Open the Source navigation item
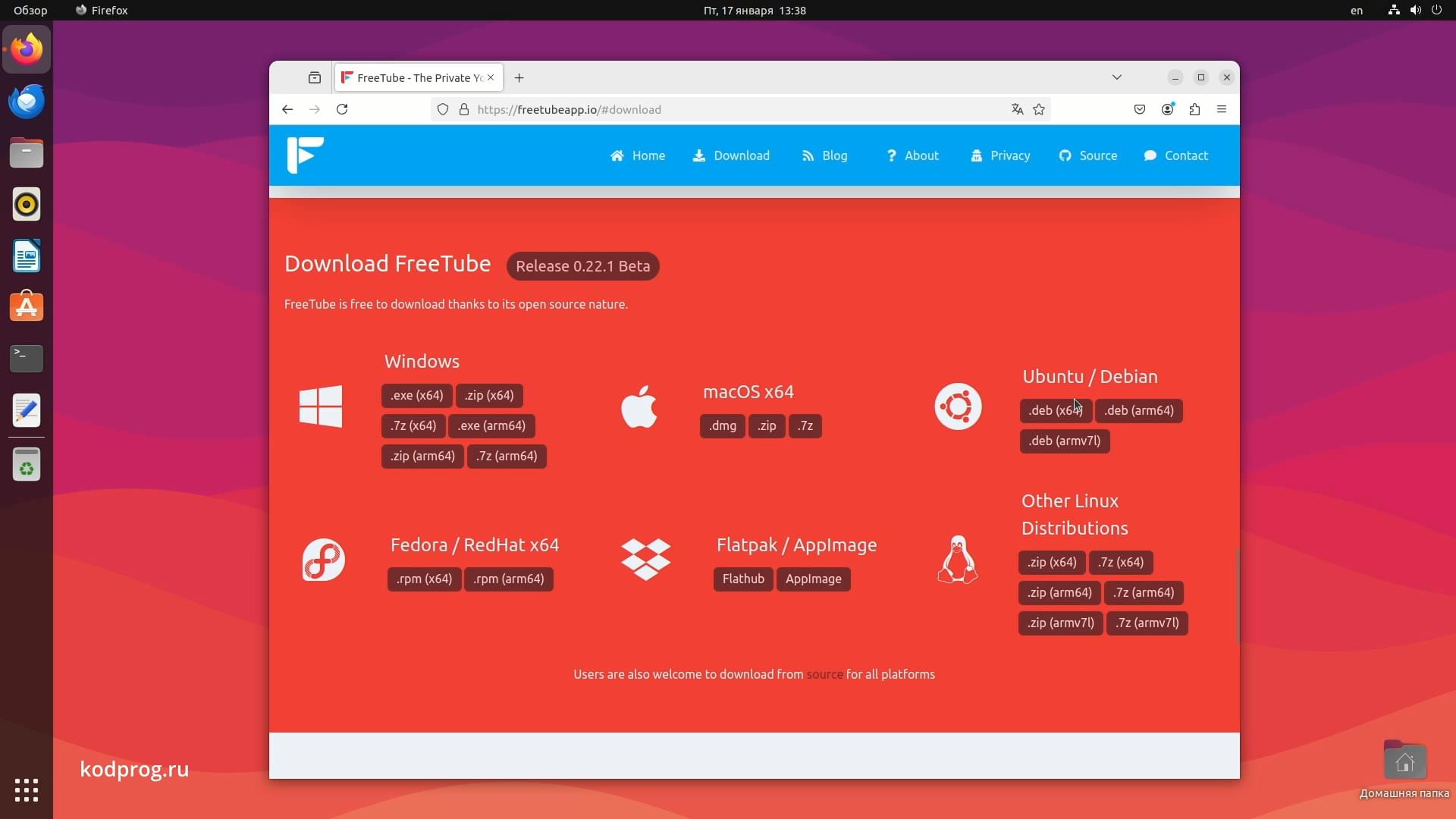 pos(1088,155)
